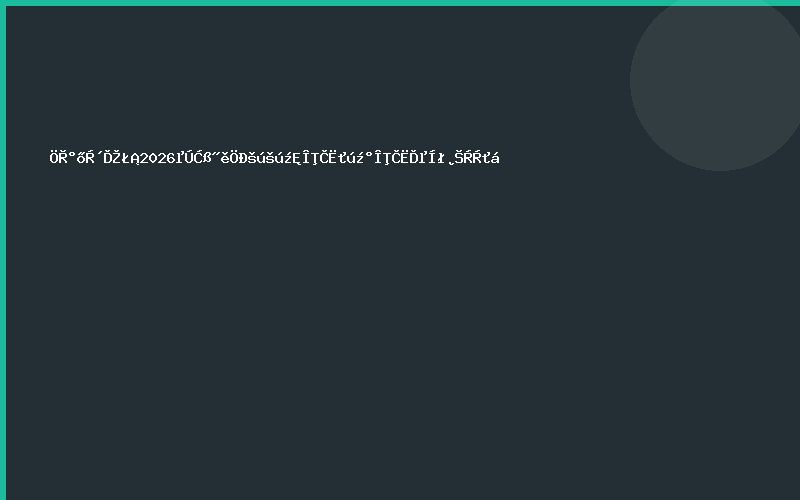Viewport: 800px width, 500px height.
Task: Click the first character of the text line
Action: (x=54, y=157)
